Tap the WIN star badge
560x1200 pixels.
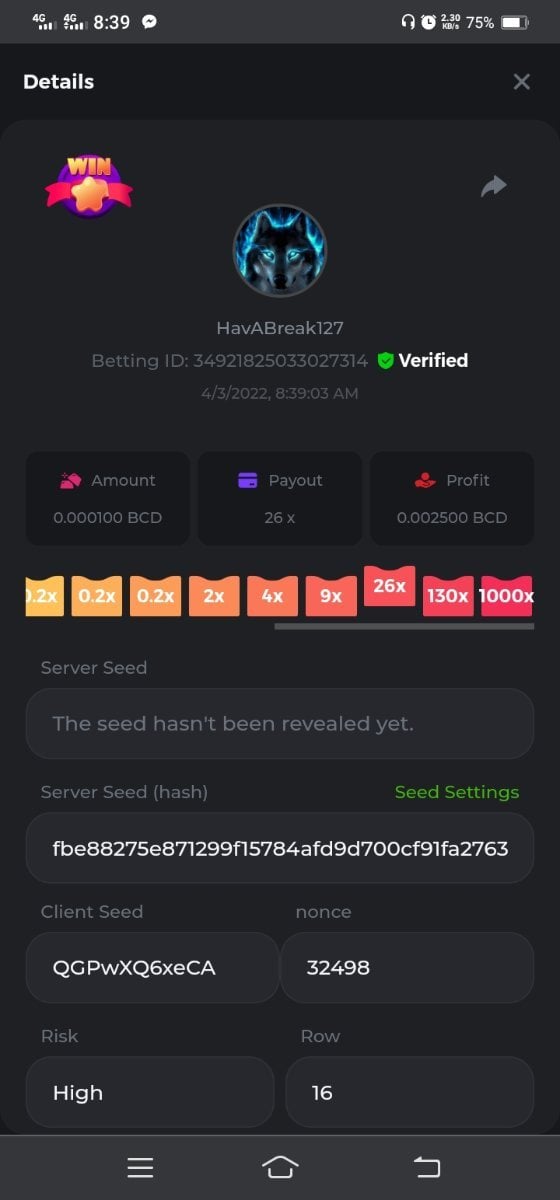[x=88, y=184]
